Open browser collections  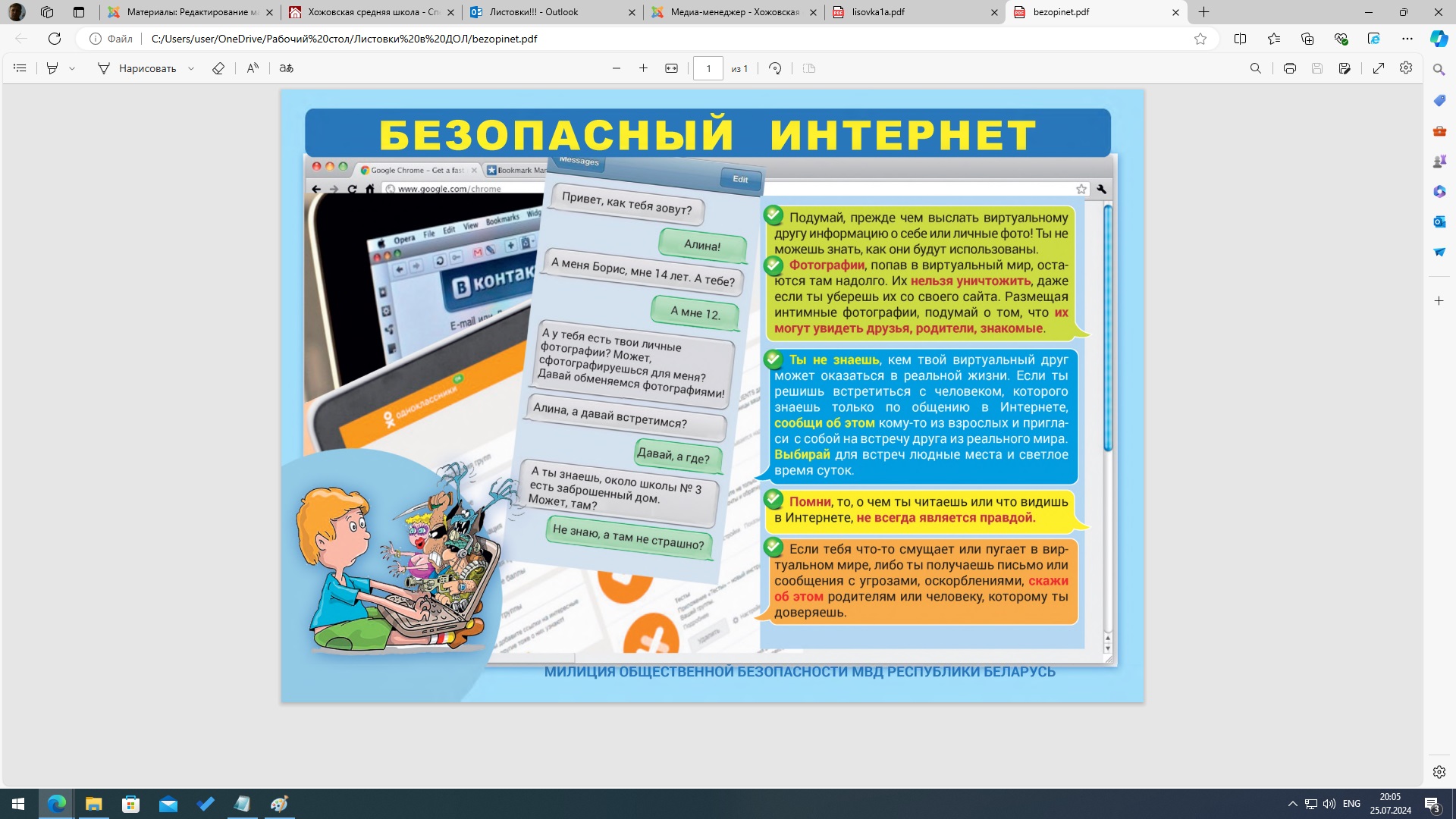pos(1307,39)
